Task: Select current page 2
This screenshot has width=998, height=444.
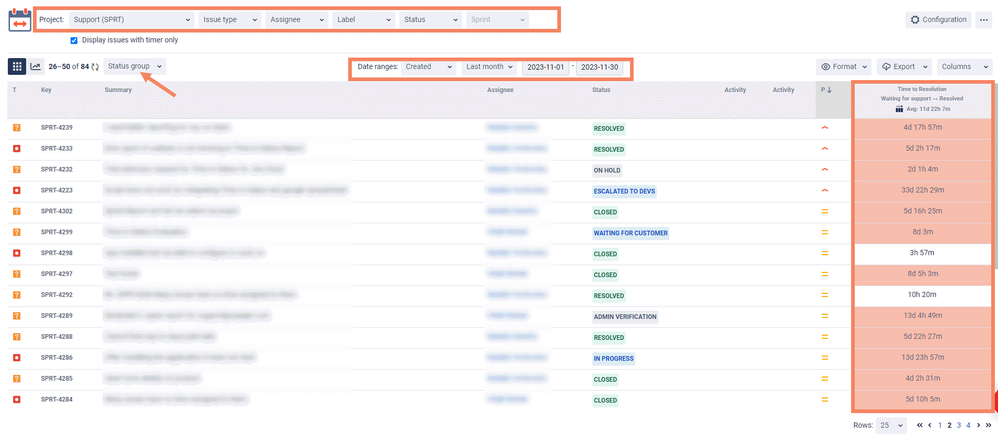Action: coord(949,425)
